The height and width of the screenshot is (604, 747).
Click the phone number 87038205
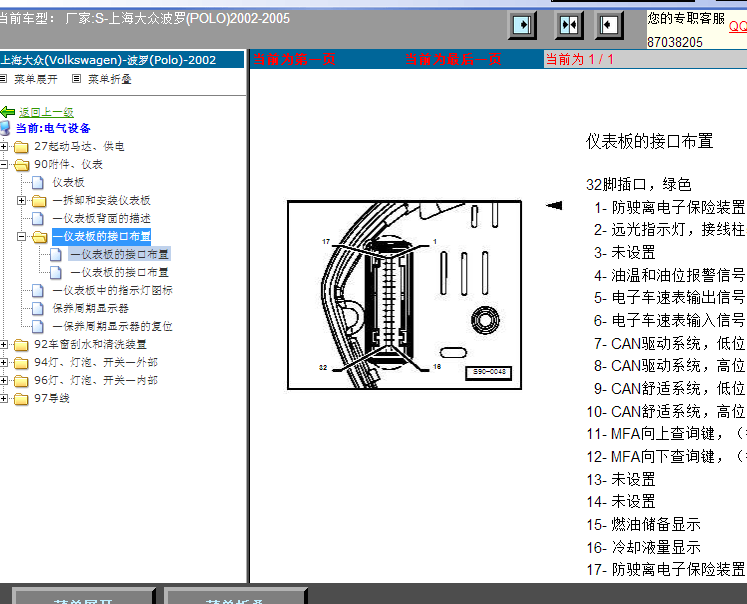(x=675, y=42)
